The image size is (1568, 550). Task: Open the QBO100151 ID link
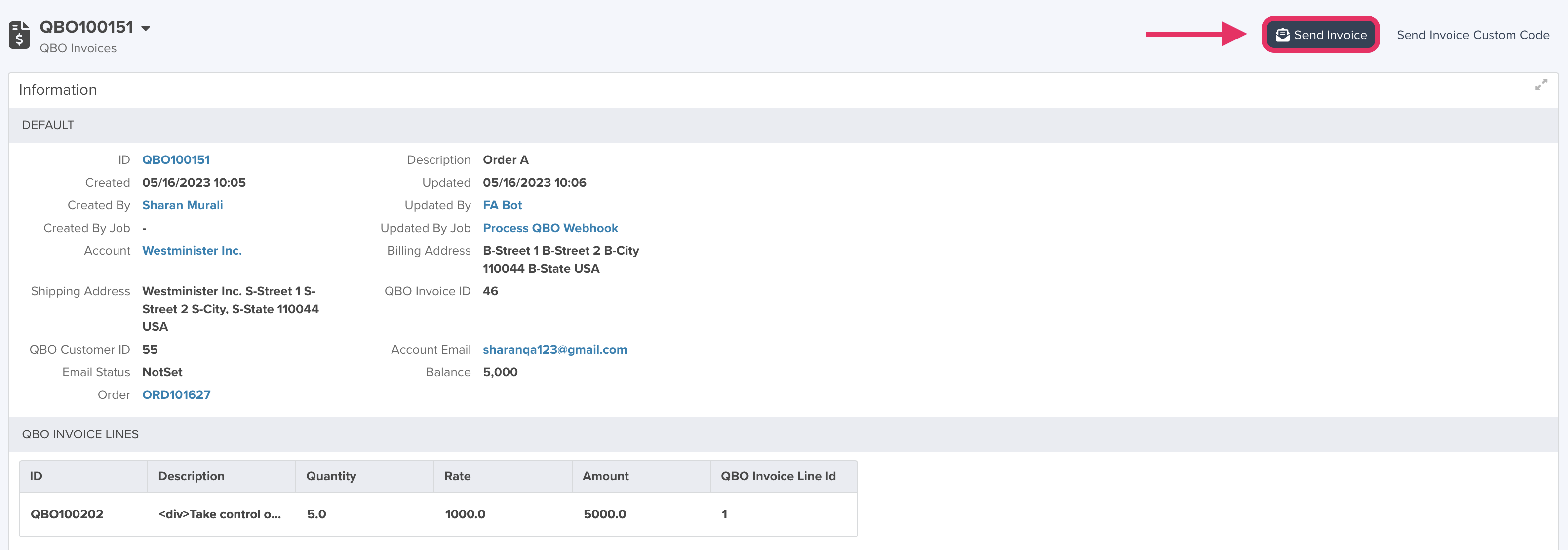(x=176, y=160)
